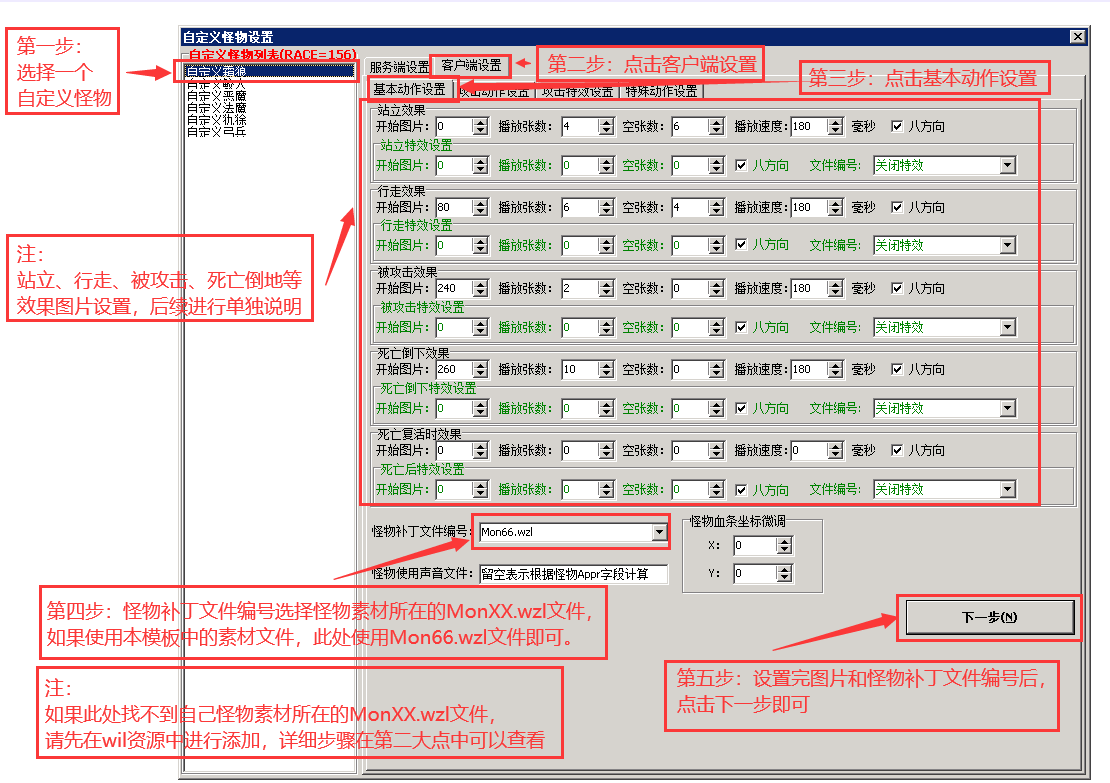Expand 文件编号 dropdown in 站立特效设置
1110x783 pixels.
click(x=1007, y=166)
